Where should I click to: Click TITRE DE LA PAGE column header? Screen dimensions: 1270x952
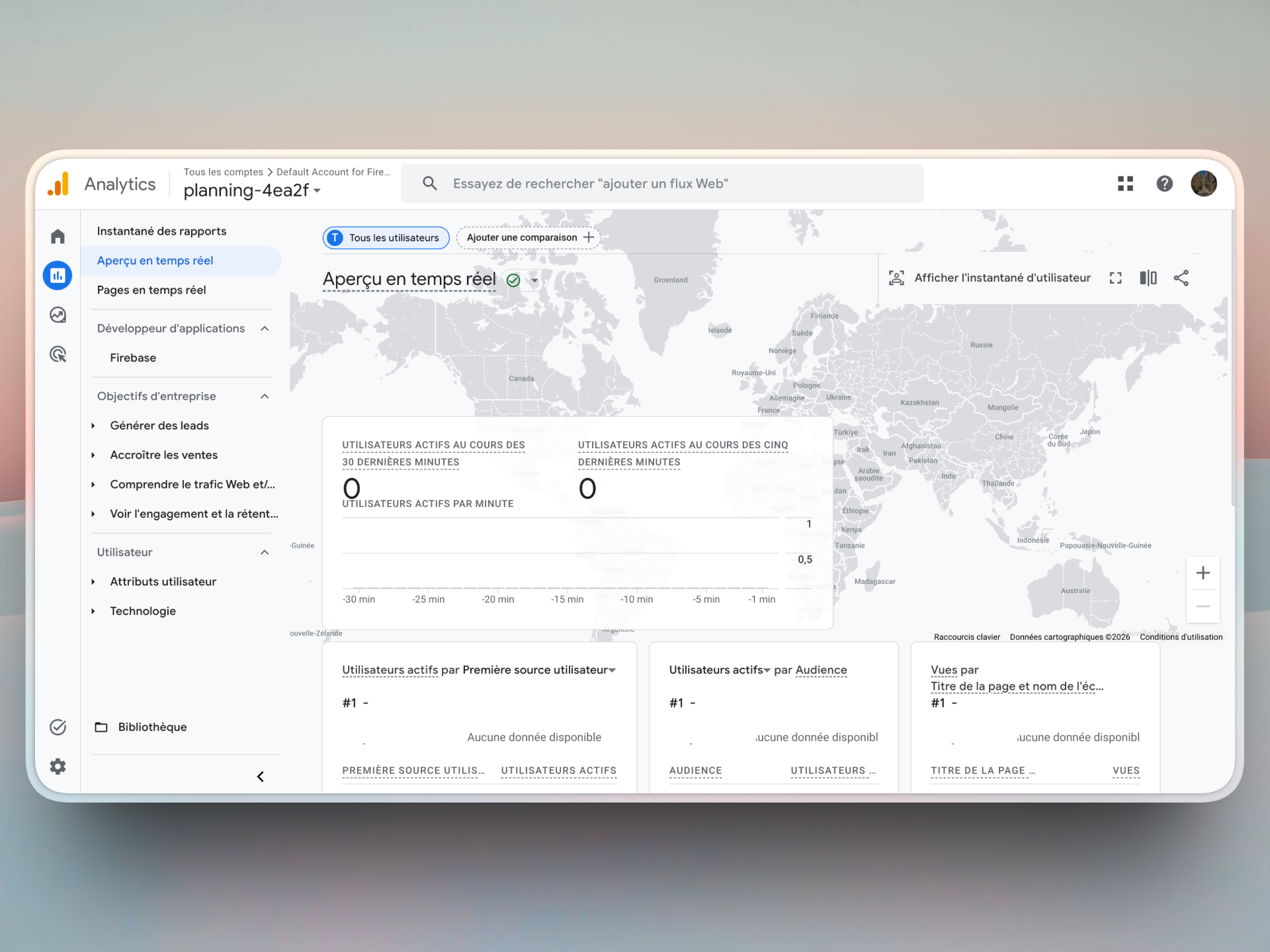click(983, 771)
